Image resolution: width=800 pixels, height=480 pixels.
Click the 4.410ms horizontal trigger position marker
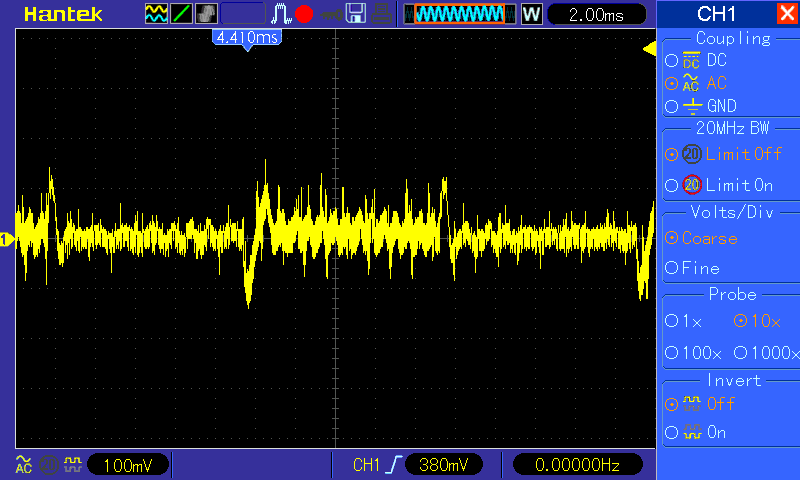pyautogui.click(x=247, y=39)
